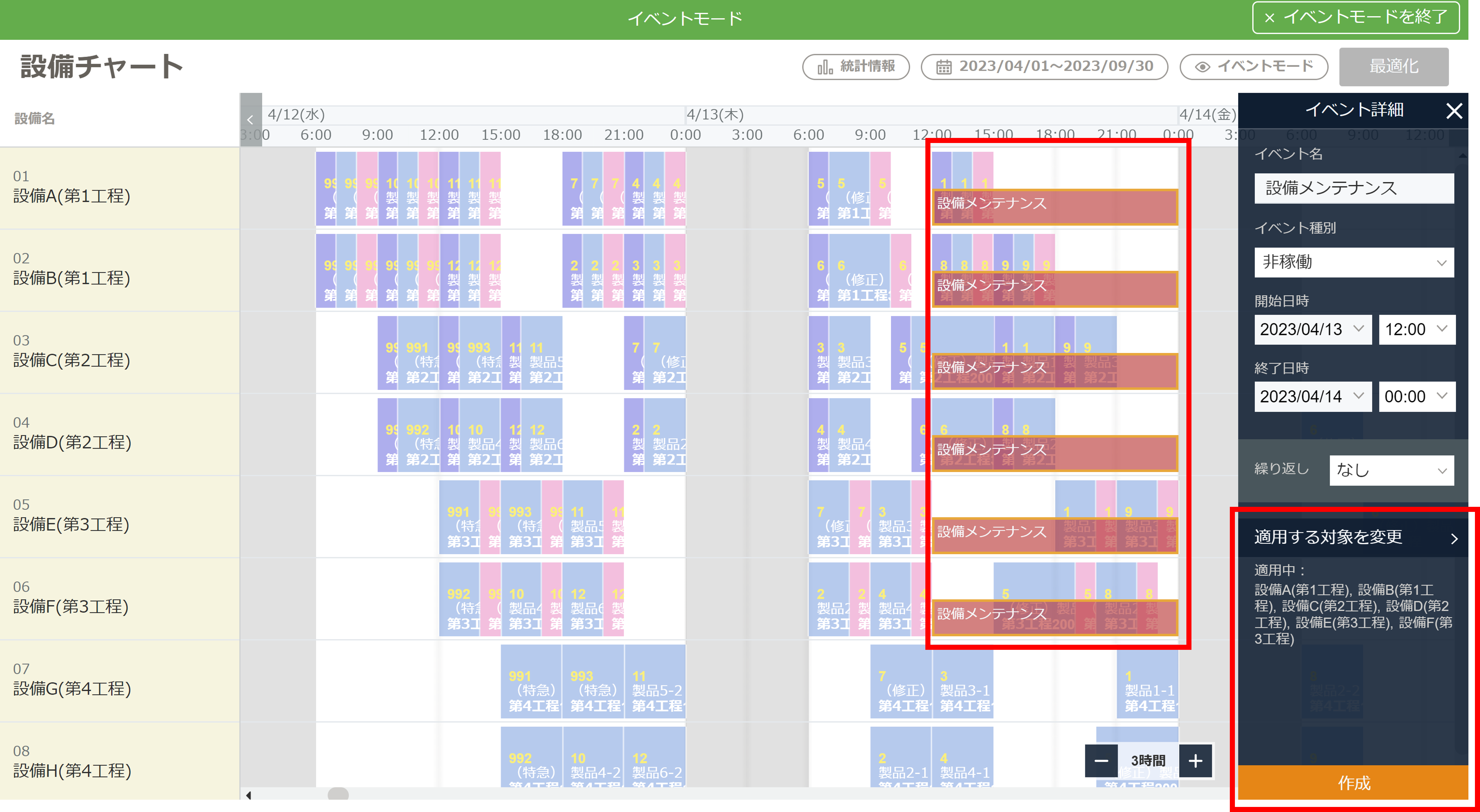This screenshot has width=1480, height=812.
Task: Open date range 2023/04/01～2023/09/30 picker
Action: coord(1044,67)
